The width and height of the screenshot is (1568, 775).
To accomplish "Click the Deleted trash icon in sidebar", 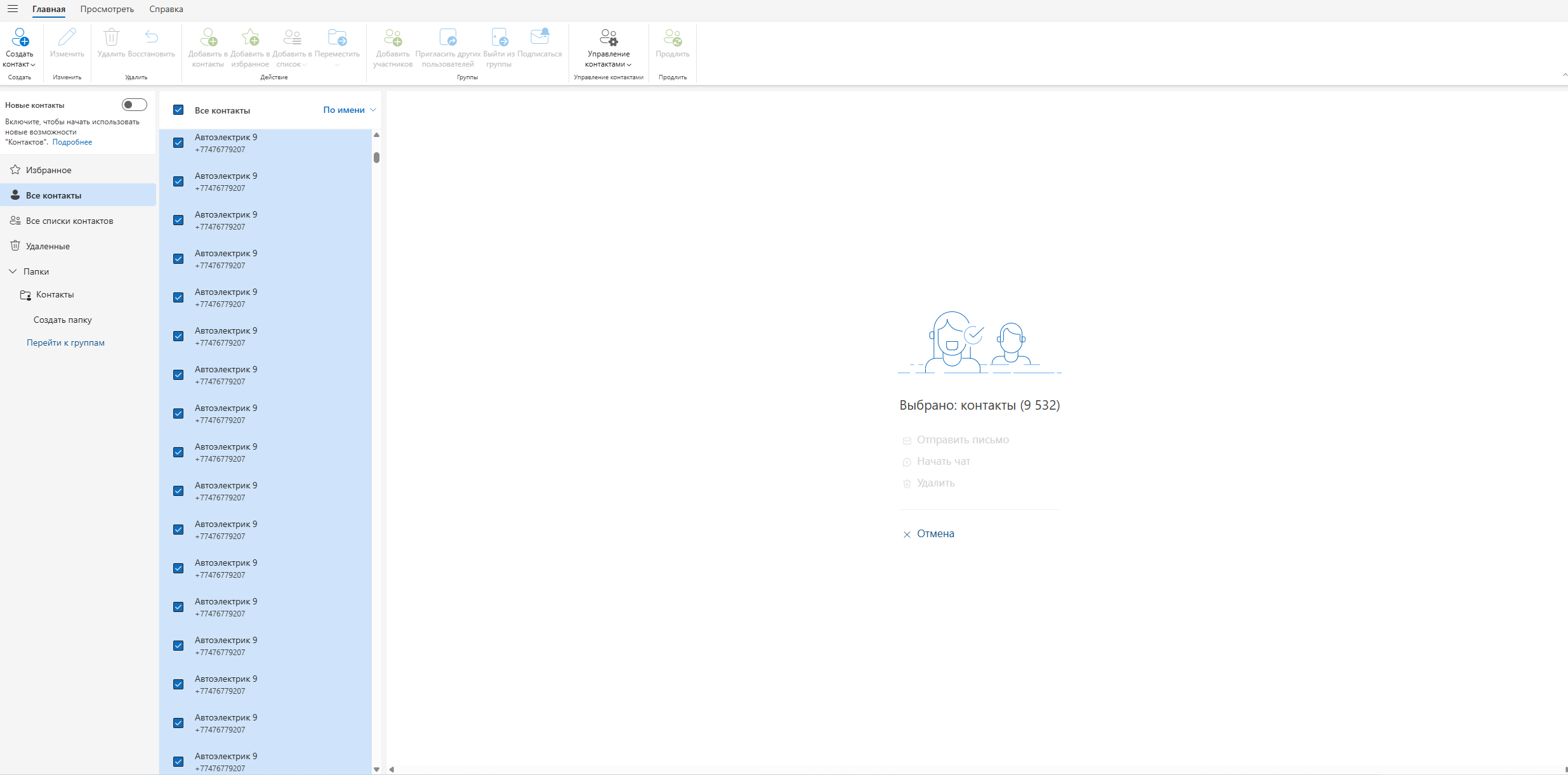I will click(x=15, y=245).
